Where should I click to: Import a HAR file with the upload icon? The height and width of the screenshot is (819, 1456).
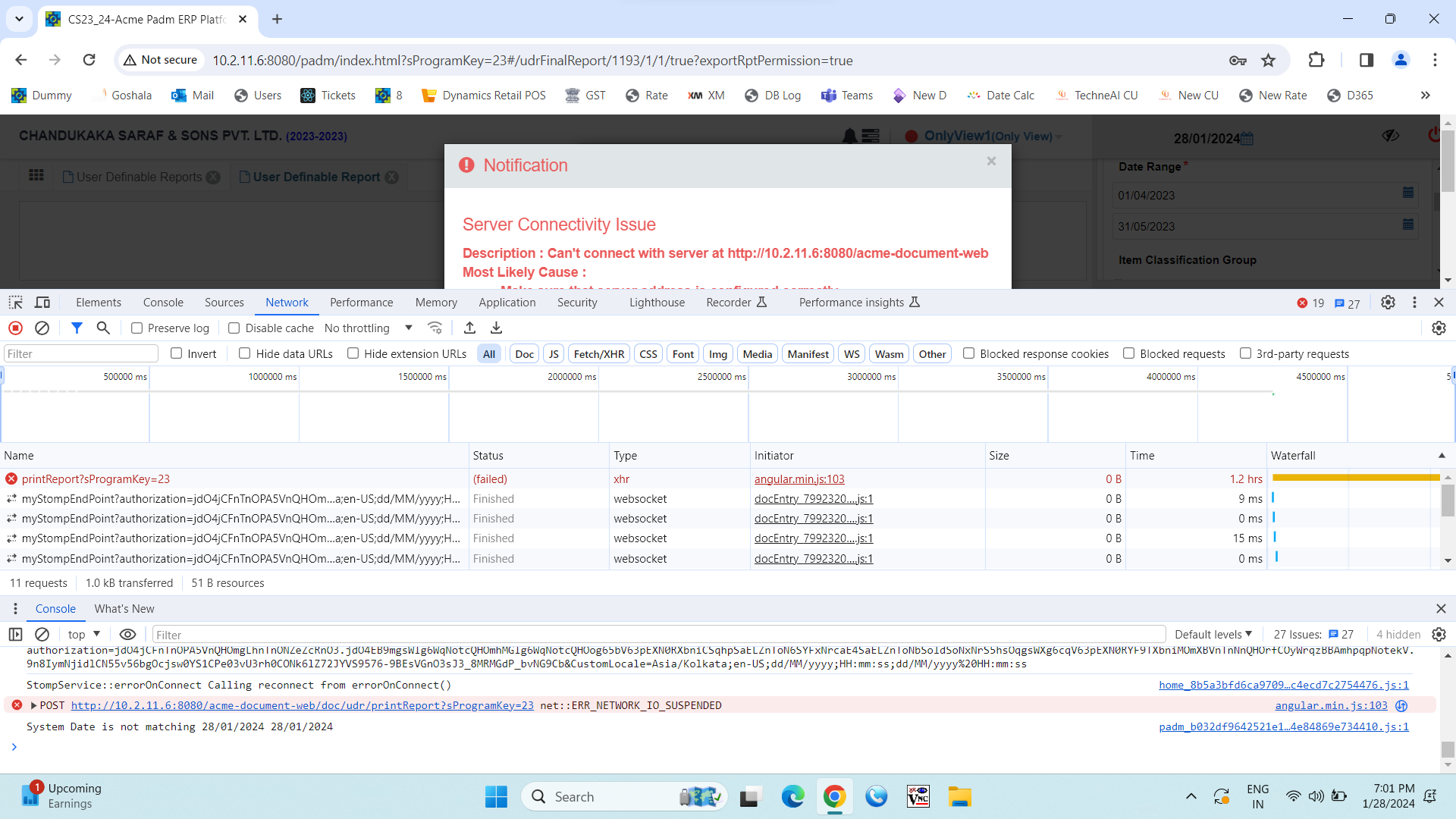469,328
